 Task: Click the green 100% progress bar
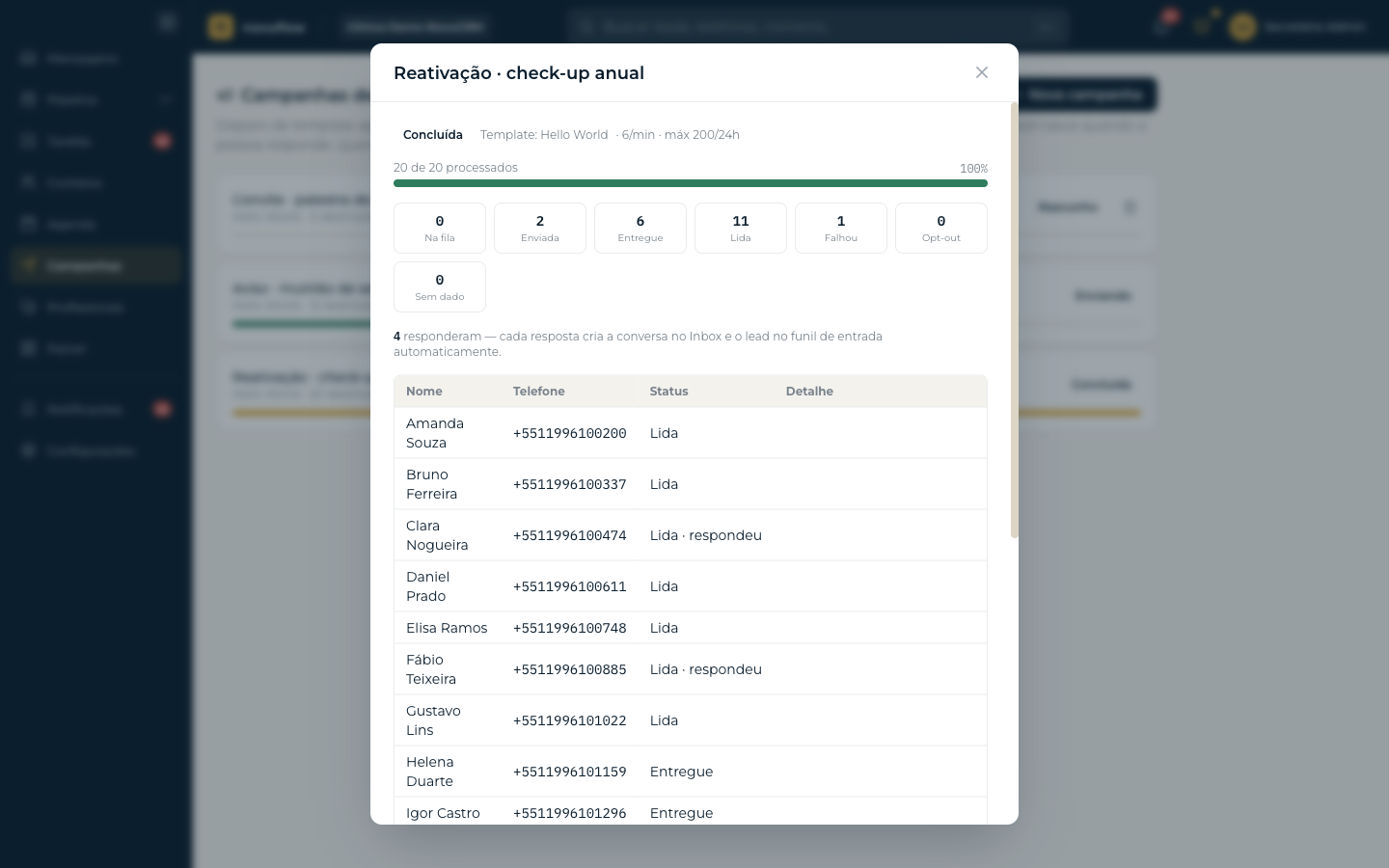pyautogui.click(x=691, y=183)
